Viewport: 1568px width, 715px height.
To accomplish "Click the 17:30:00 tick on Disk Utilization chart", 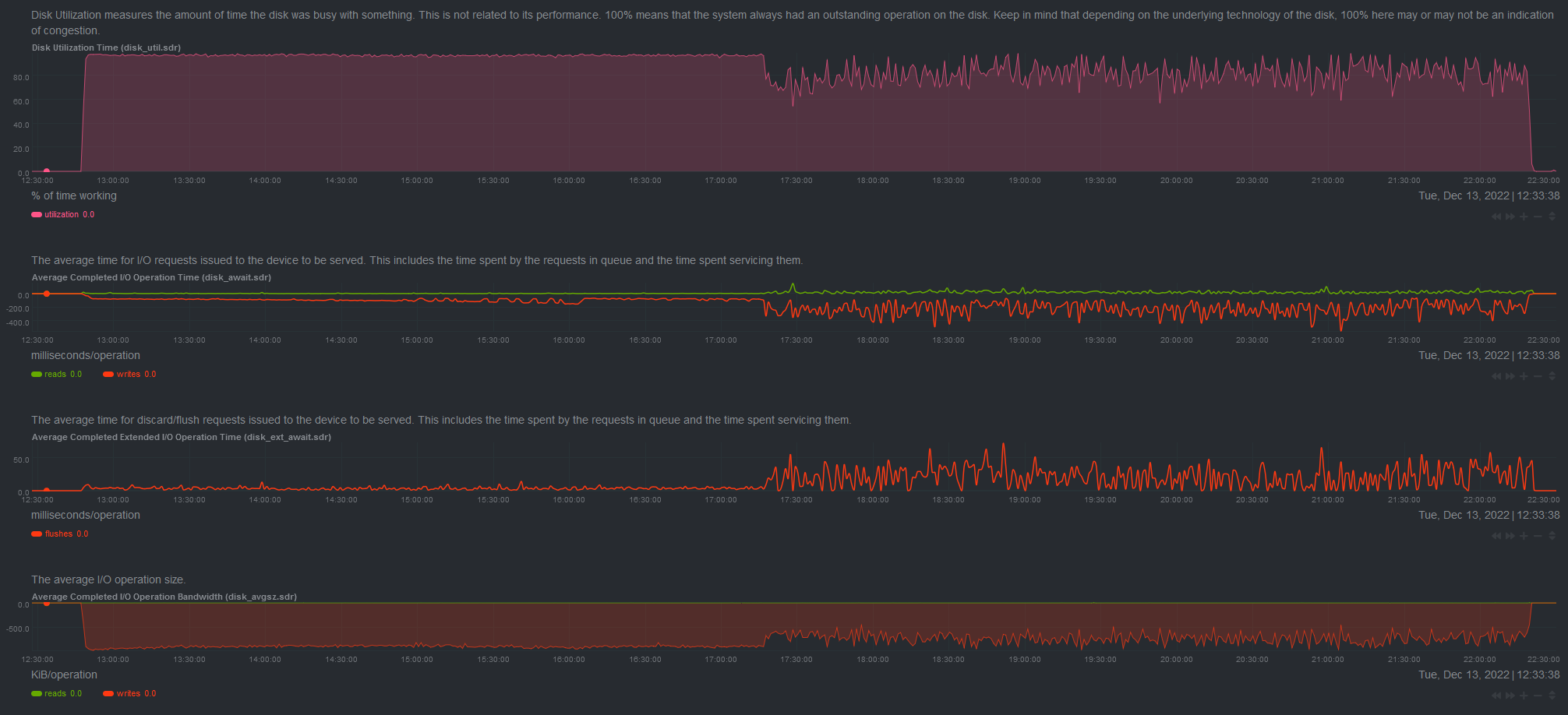I will (796, 181).
